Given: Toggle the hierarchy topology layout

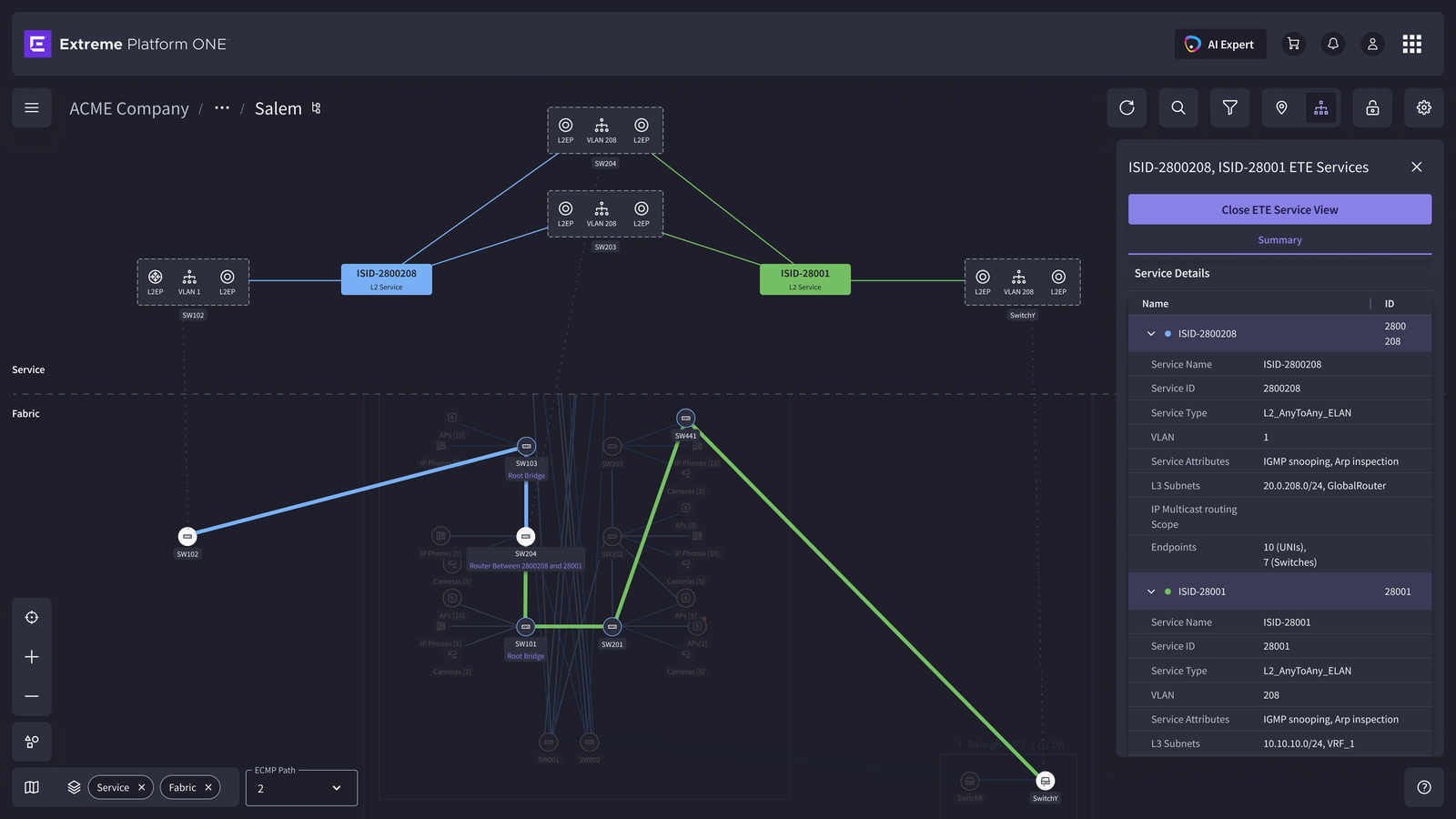Looking at the screenshot, I should point(1321,108).
